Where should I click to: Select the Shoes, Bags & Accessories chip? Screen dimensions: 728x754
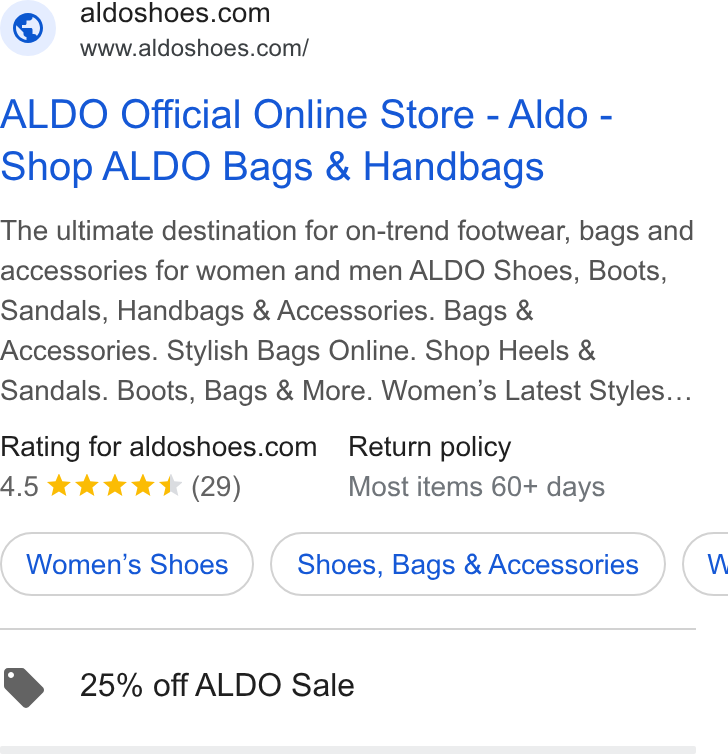(468, 564)
